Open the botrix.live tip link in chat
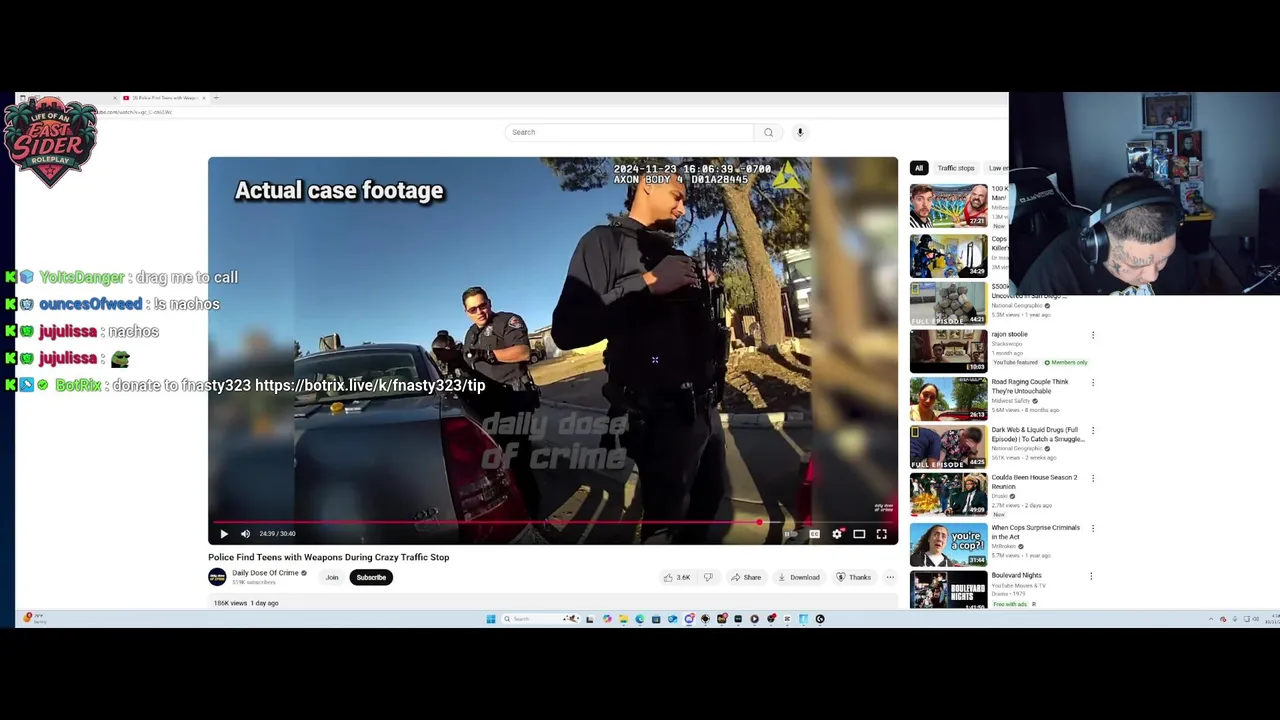This screenshot has width=1280, height=720. pyautogui.click(x=370, y=385)
